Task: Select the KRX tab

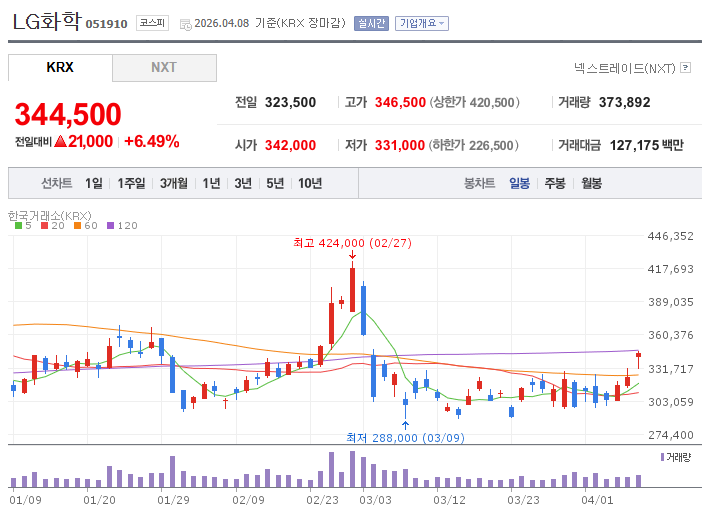Action: 60,68
